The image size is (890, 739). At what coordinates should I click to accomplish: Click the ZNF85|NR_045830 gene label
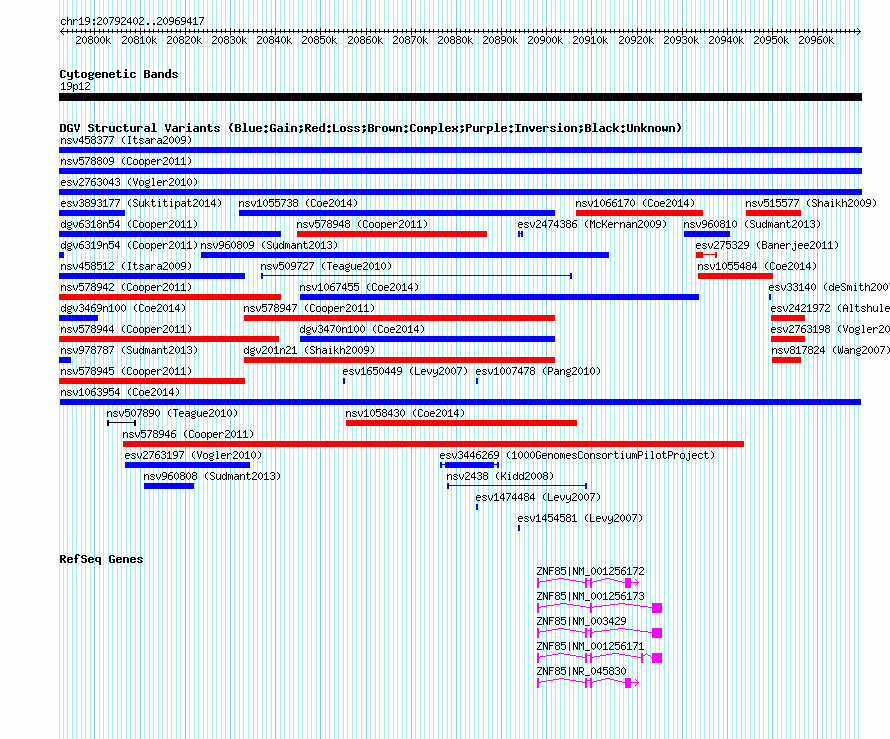(x=582, y=671)
